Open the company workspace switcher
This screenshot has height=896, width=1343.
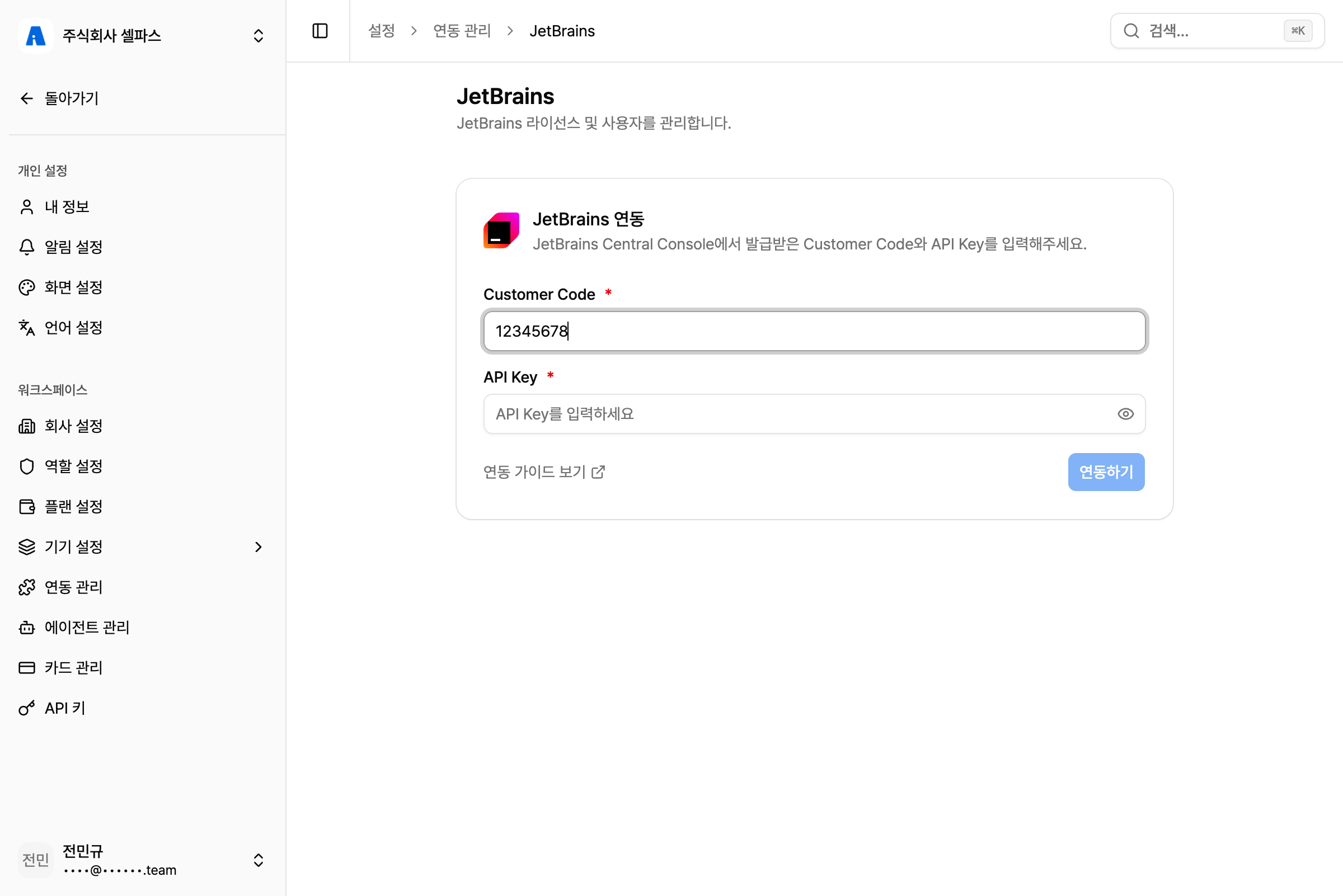click(143, 35)
